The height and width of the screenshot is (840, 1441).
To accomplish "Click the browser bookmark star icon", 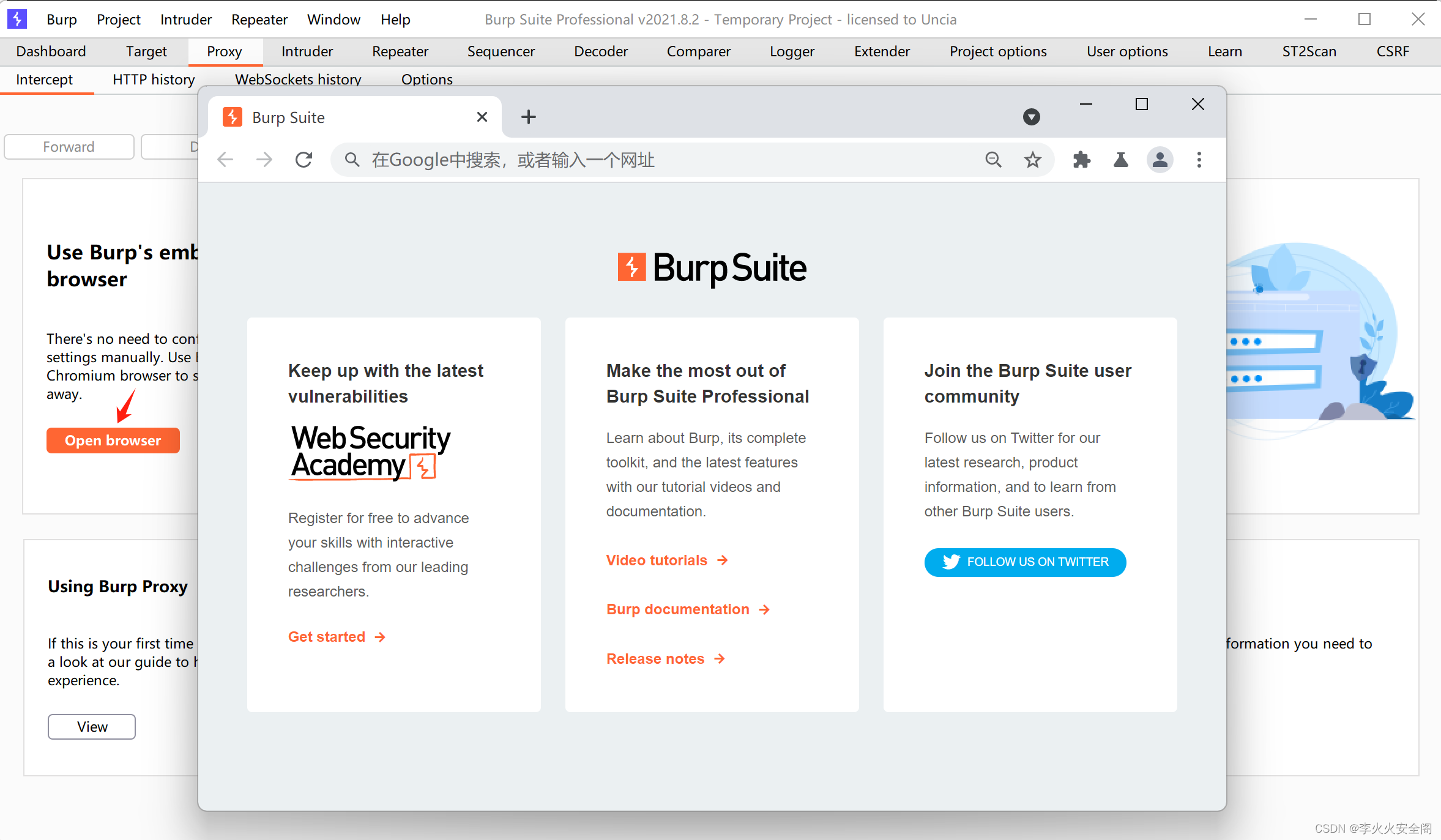I will (1034, 159).
